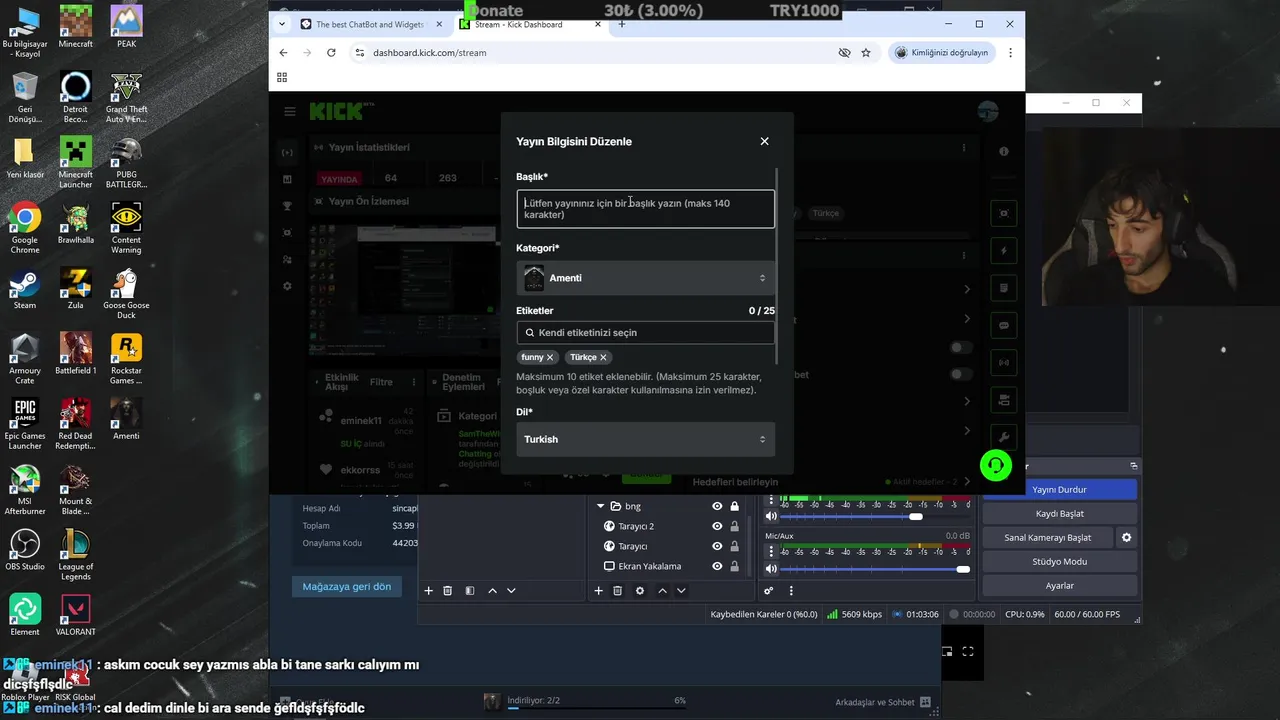The image size is (1280, 720).
Task: Click the Başlık stream title input
Action: pos(645,209)
